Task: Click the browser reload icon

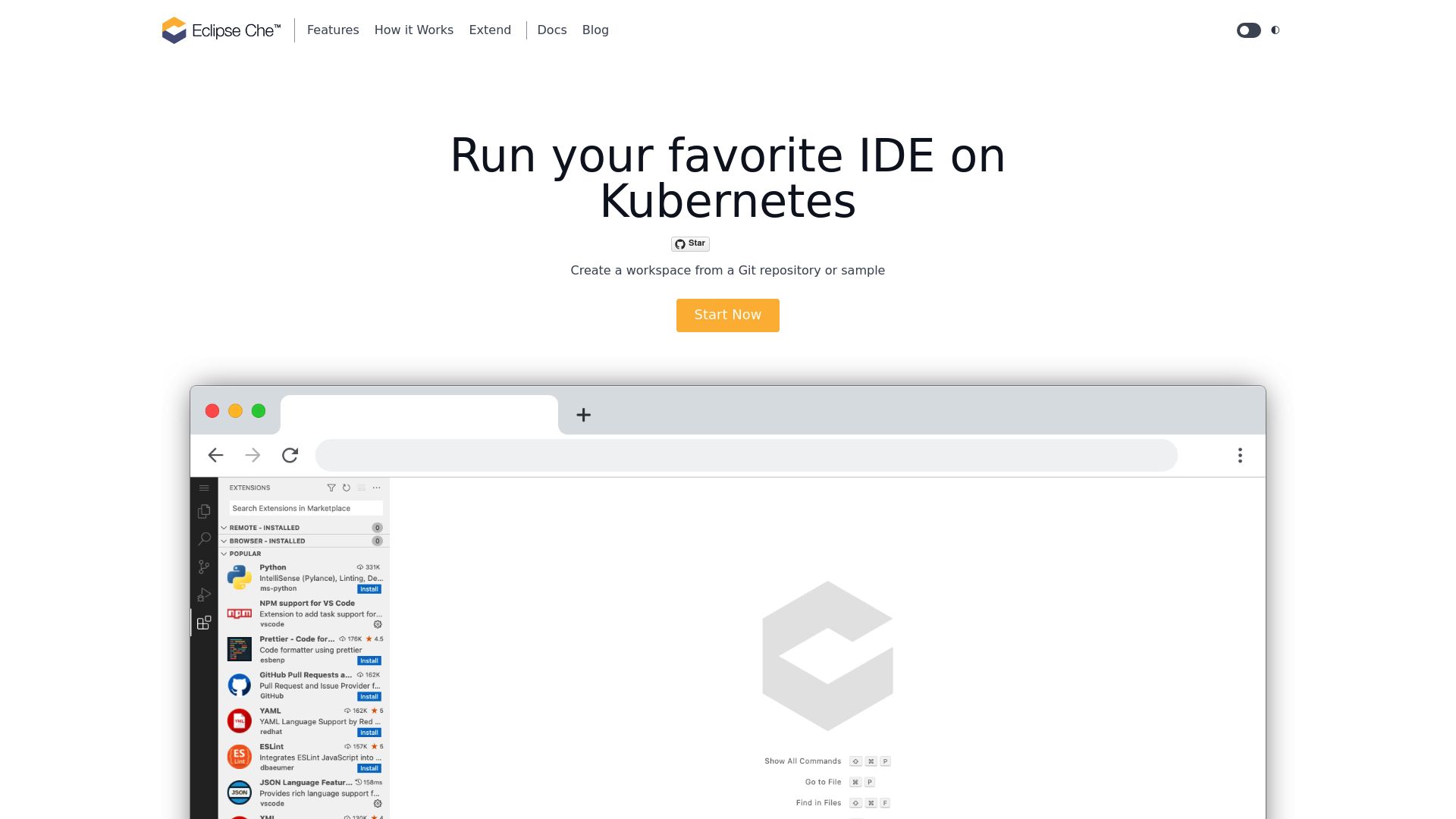Action: click(290, 455)
